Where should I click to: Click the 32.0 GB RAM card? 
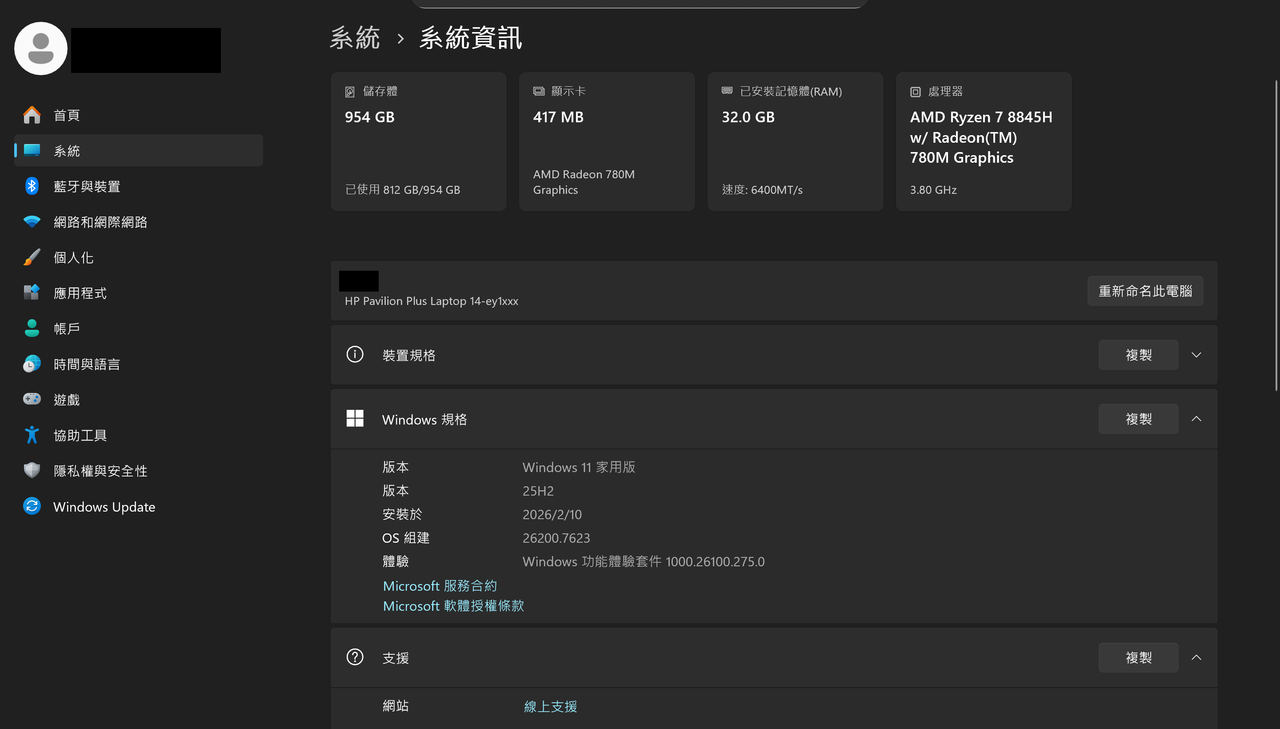[795, 141]
